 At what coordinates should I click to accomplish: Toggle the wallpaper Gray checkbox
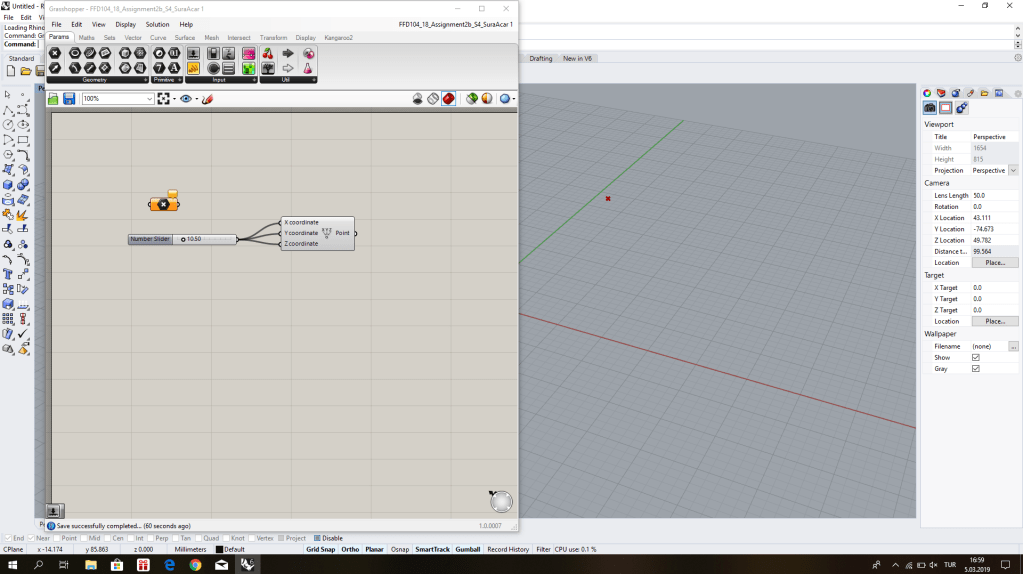976,369
